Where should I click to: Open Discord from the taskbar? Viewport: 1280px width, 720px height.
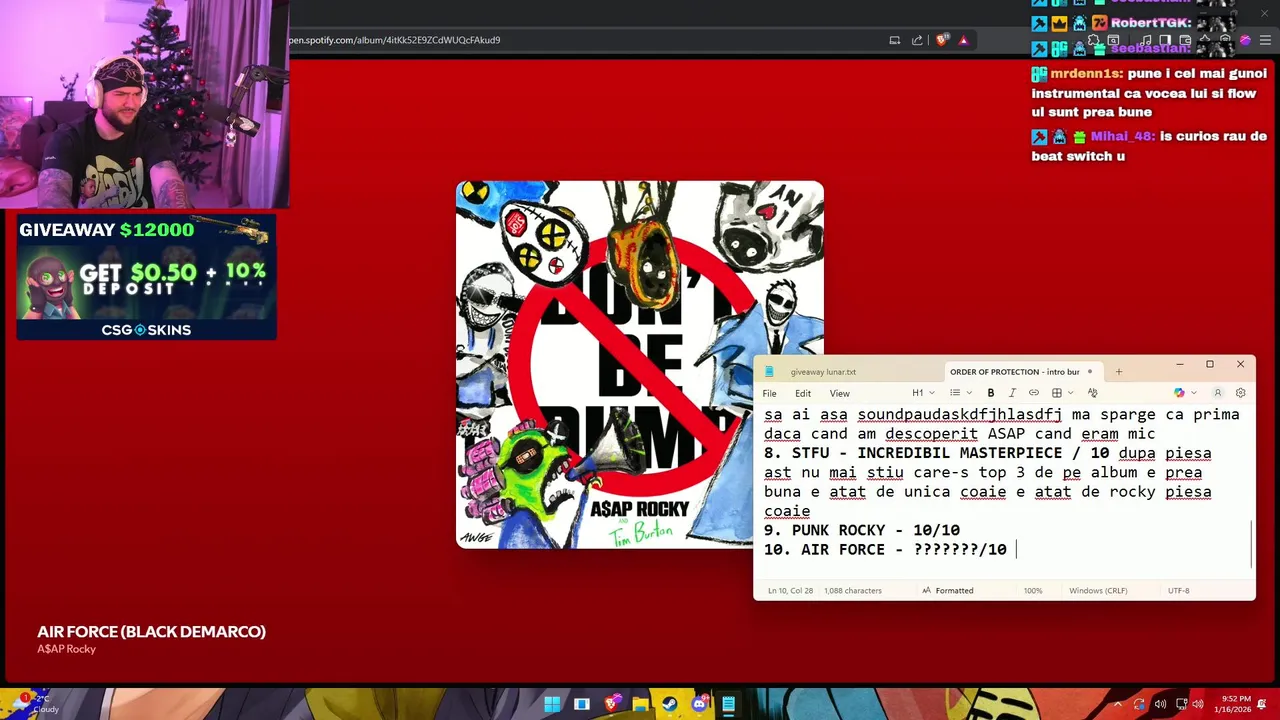click(699, 704)
